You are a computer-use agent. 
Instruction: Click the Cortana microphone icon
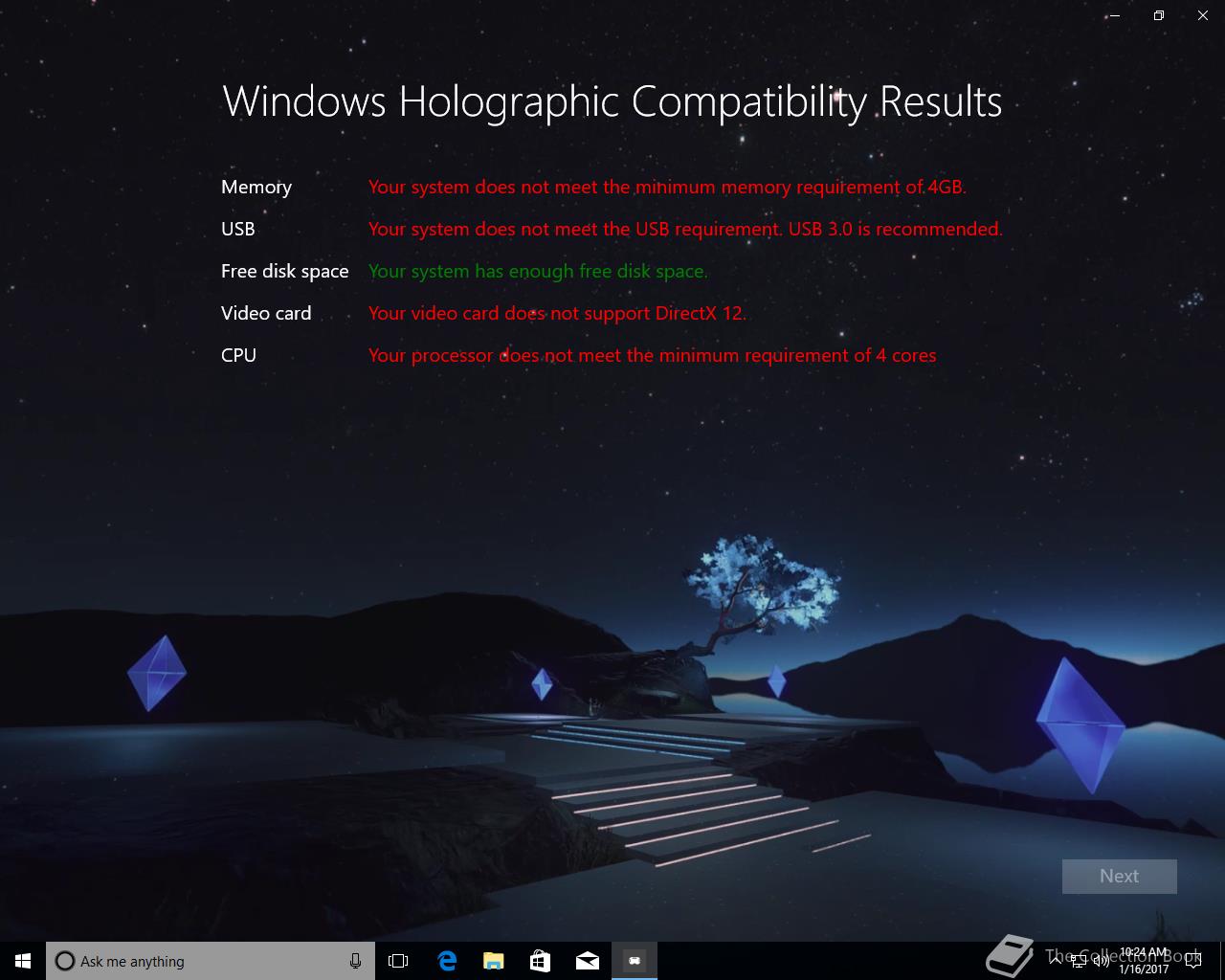click(x=355, y=961)
